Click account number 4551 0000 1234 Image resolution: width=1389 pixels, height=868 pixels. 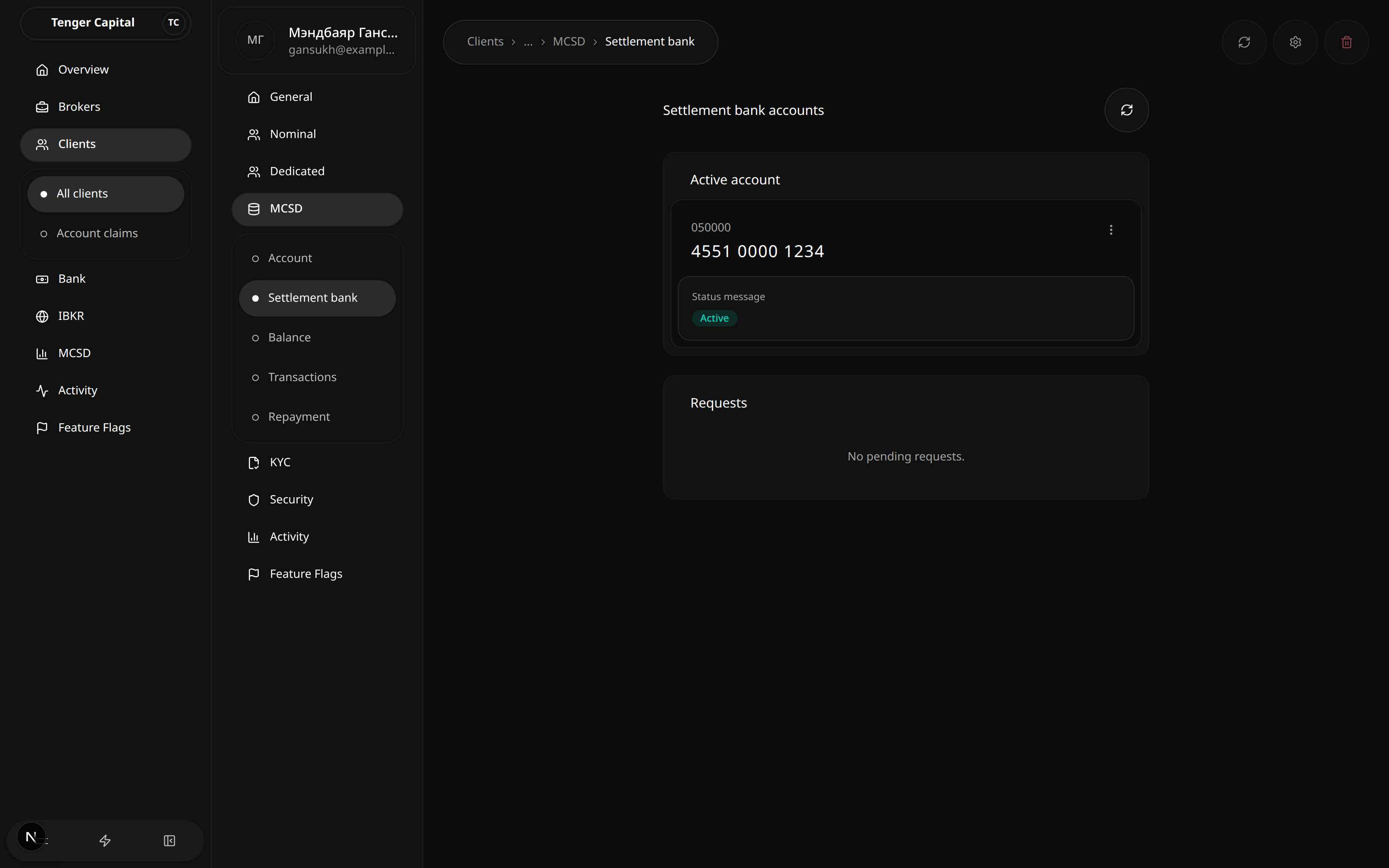(757, 251)
